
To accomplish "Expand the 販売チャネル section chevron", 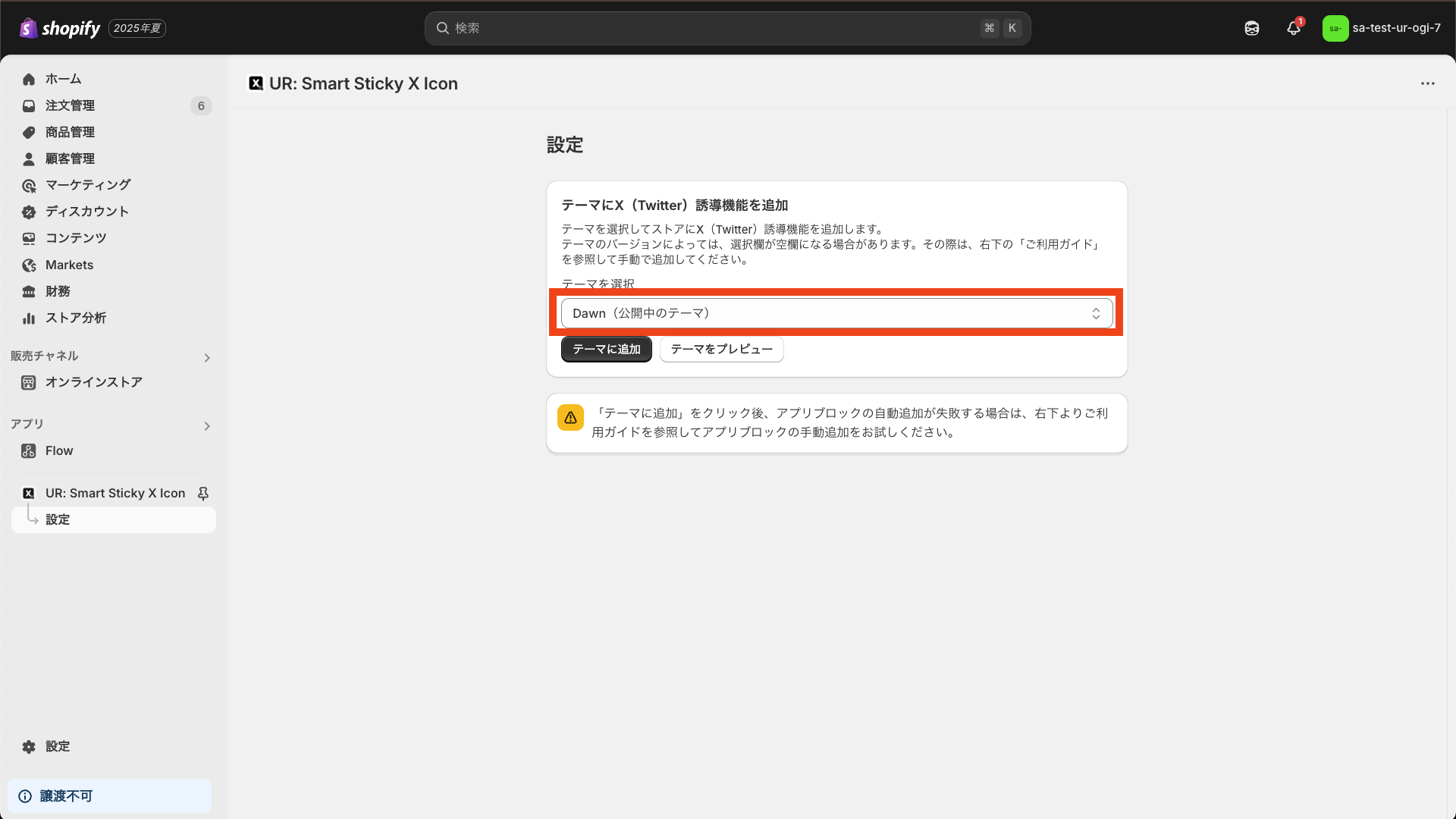I will (207, 358).
